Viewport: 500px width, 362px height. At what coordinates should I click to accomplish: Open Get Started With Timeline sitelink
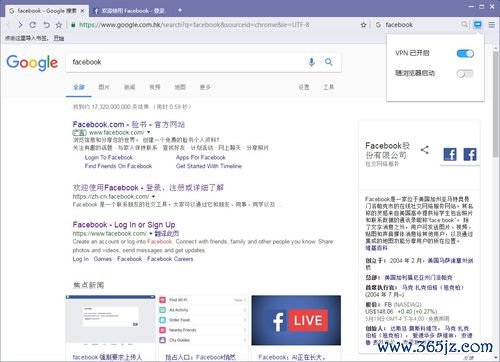[209, 166]
